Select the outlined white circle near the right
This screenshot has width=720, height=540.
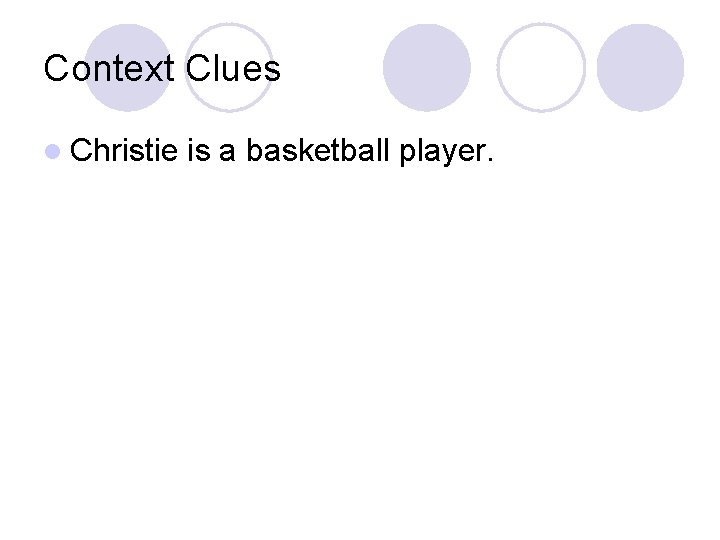541,67
